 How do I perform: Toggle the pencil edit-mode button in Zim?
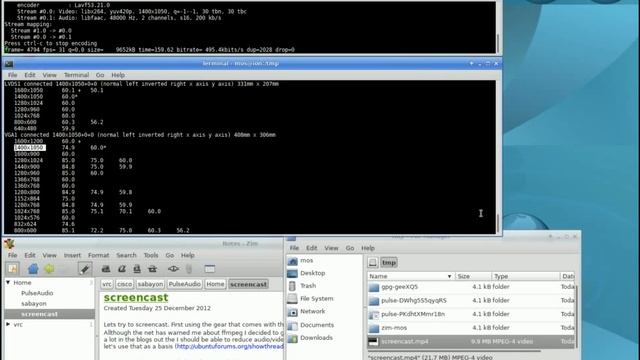84,269
